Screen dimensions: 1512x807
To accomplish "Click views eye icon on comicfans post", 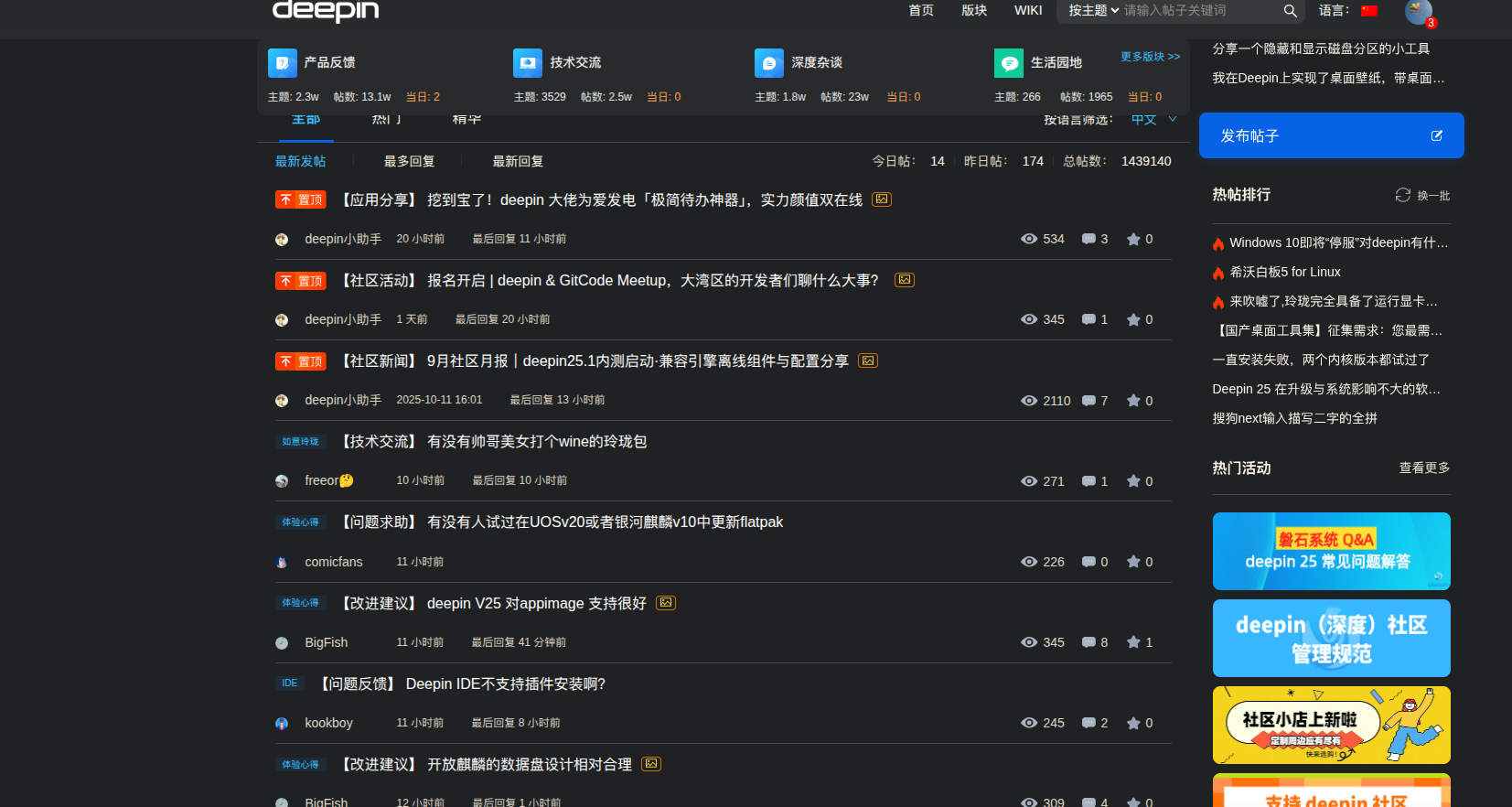I will point(1029,562).
